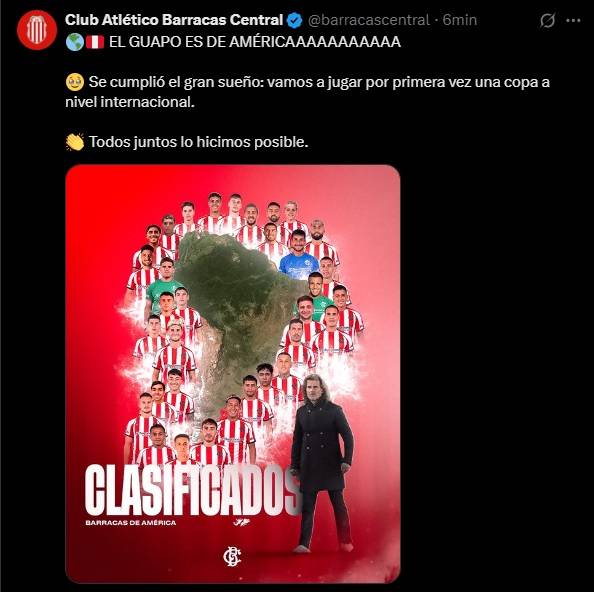Open the Clasificados poster image

(233, 374)
